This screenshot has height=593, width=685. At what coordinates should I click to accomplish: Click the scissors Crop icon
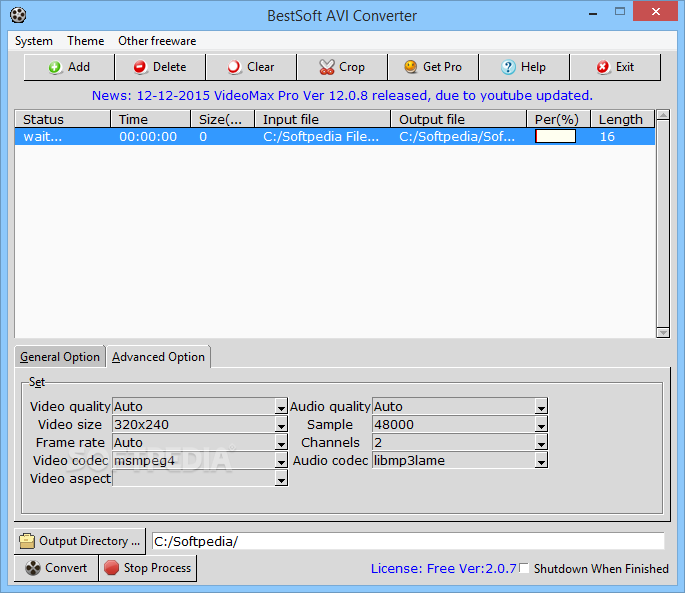[x=327, y=67]
